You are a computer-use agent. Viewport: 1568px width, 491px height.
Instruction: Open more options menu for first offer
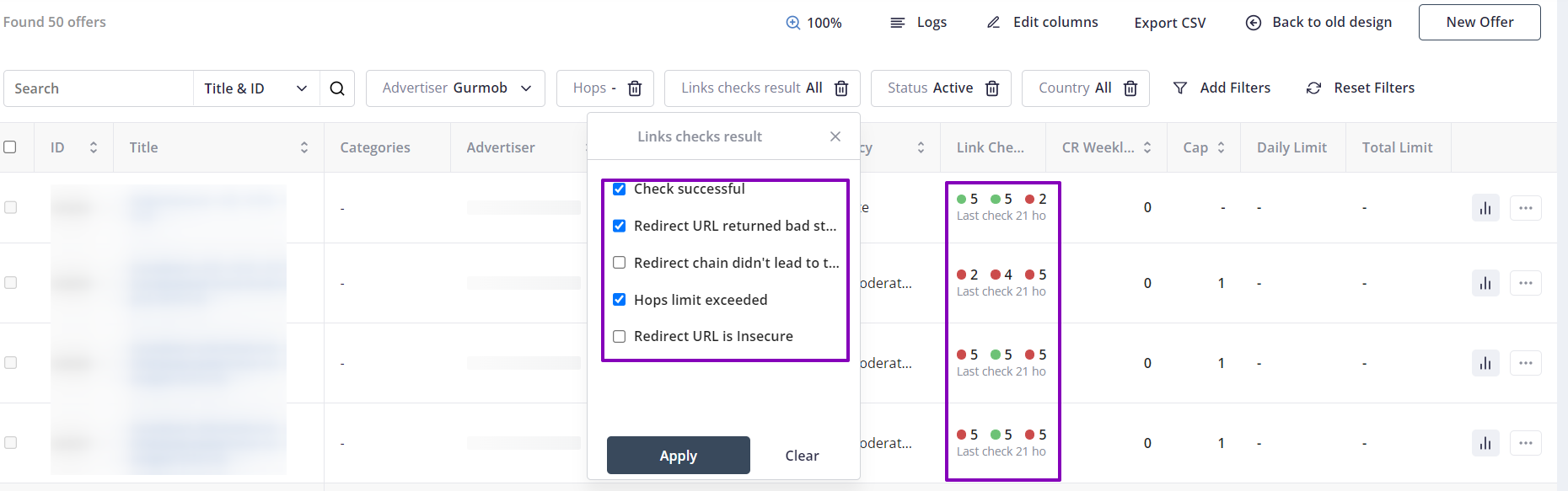tap(1526, 208)
